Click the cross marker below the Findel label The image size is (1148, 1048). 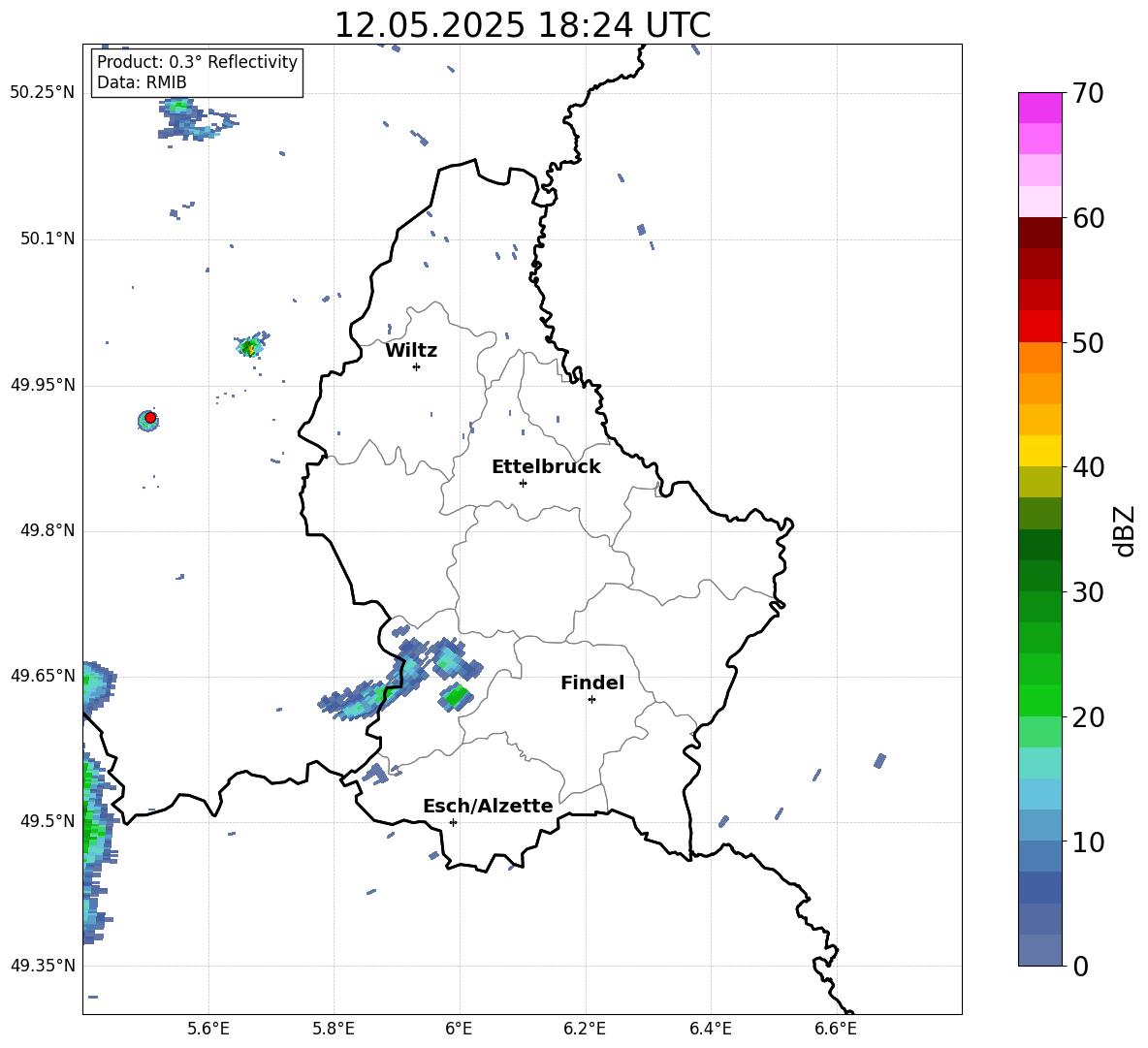click(591, 700)
